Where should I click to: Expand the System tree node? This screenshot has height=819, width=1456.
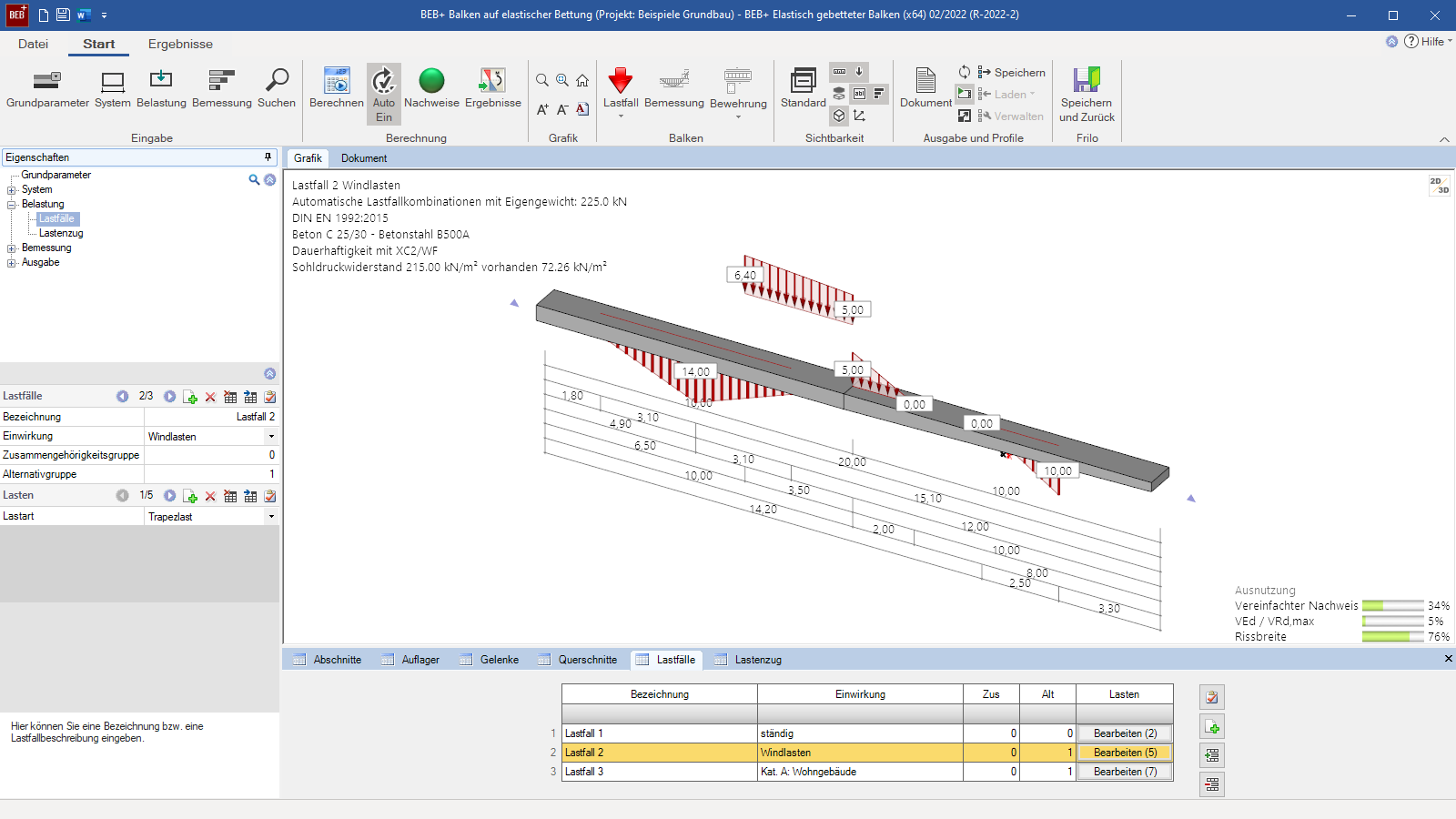click(12, 190)
